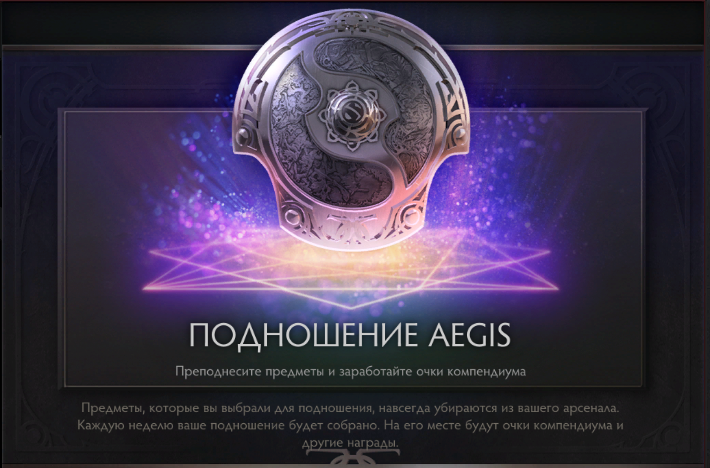Click the 'Предметы, которые вы выбрали' description line

pyautogui.click(x=350, y=408)
